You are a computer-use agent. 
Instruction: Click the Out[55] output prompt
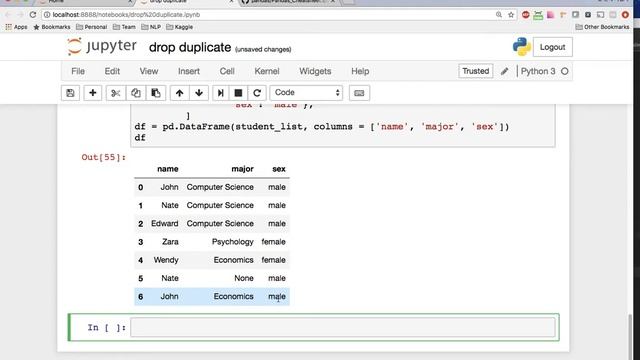coord(104,158)
